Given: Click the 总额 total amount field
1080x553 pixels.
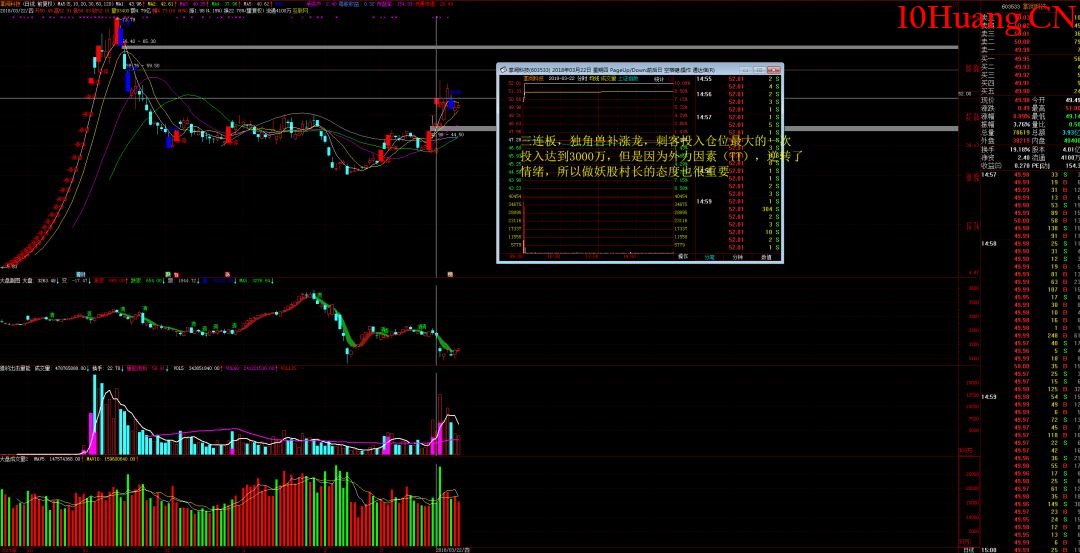Looking at the screenshot, I should pos(1055,132).
